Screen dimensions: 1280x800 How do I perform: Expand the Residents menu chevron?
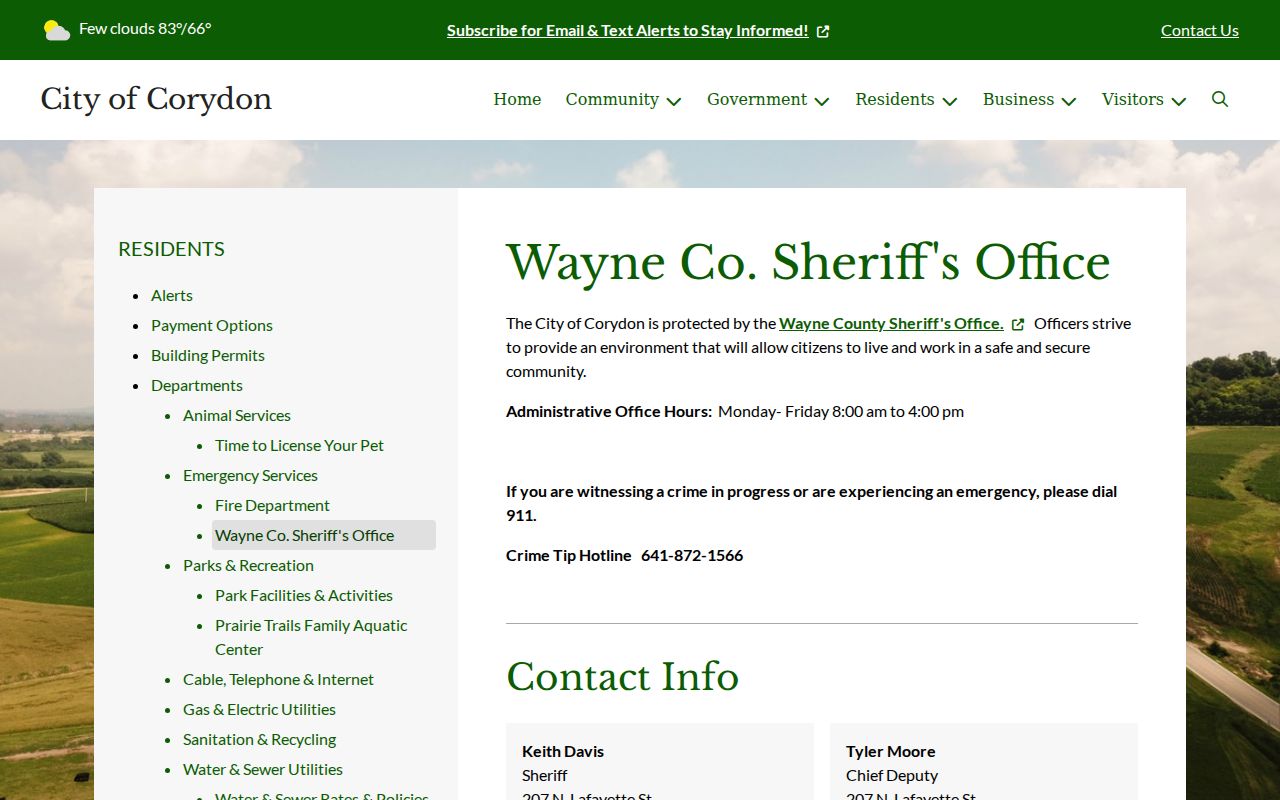click(950, 101)
